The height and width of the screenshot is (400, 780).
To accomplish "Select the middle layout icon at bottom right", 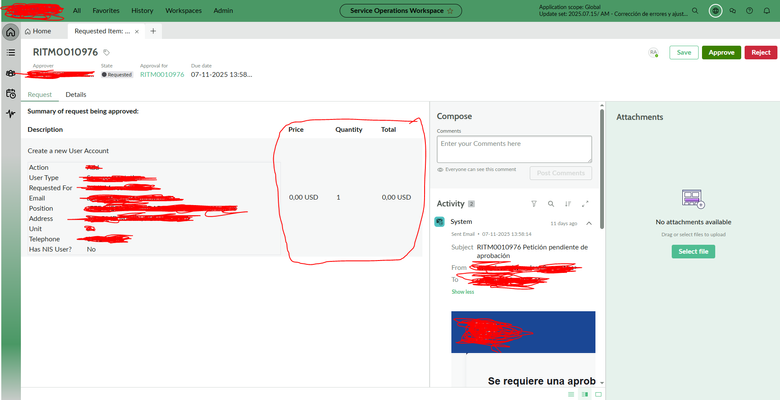I will [x=585, y=395].
